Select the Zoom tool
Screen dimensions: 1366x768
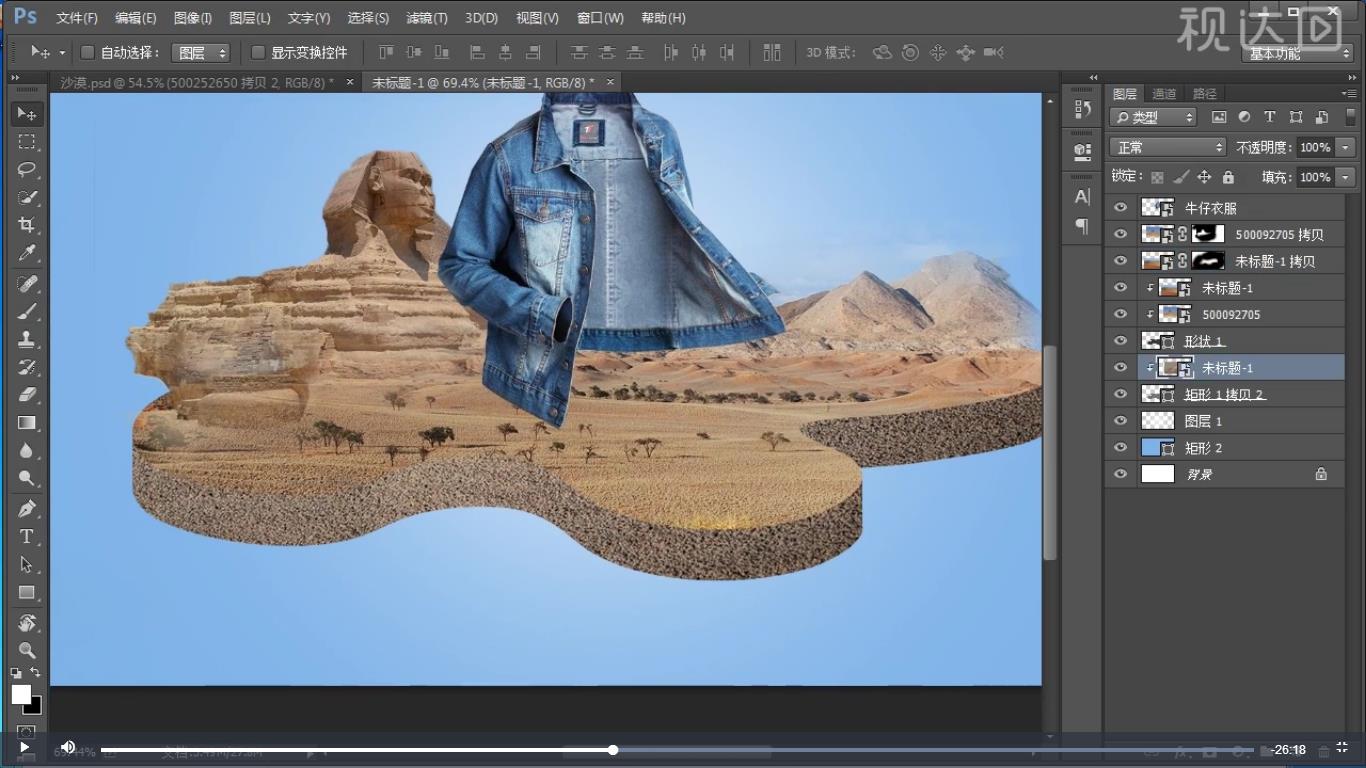27,650
